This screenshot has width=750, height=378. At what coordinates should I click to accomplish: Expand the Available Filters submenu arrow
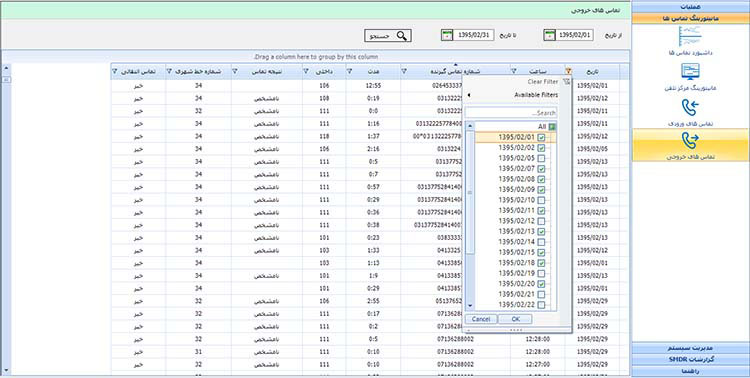(x=469, y=95)
